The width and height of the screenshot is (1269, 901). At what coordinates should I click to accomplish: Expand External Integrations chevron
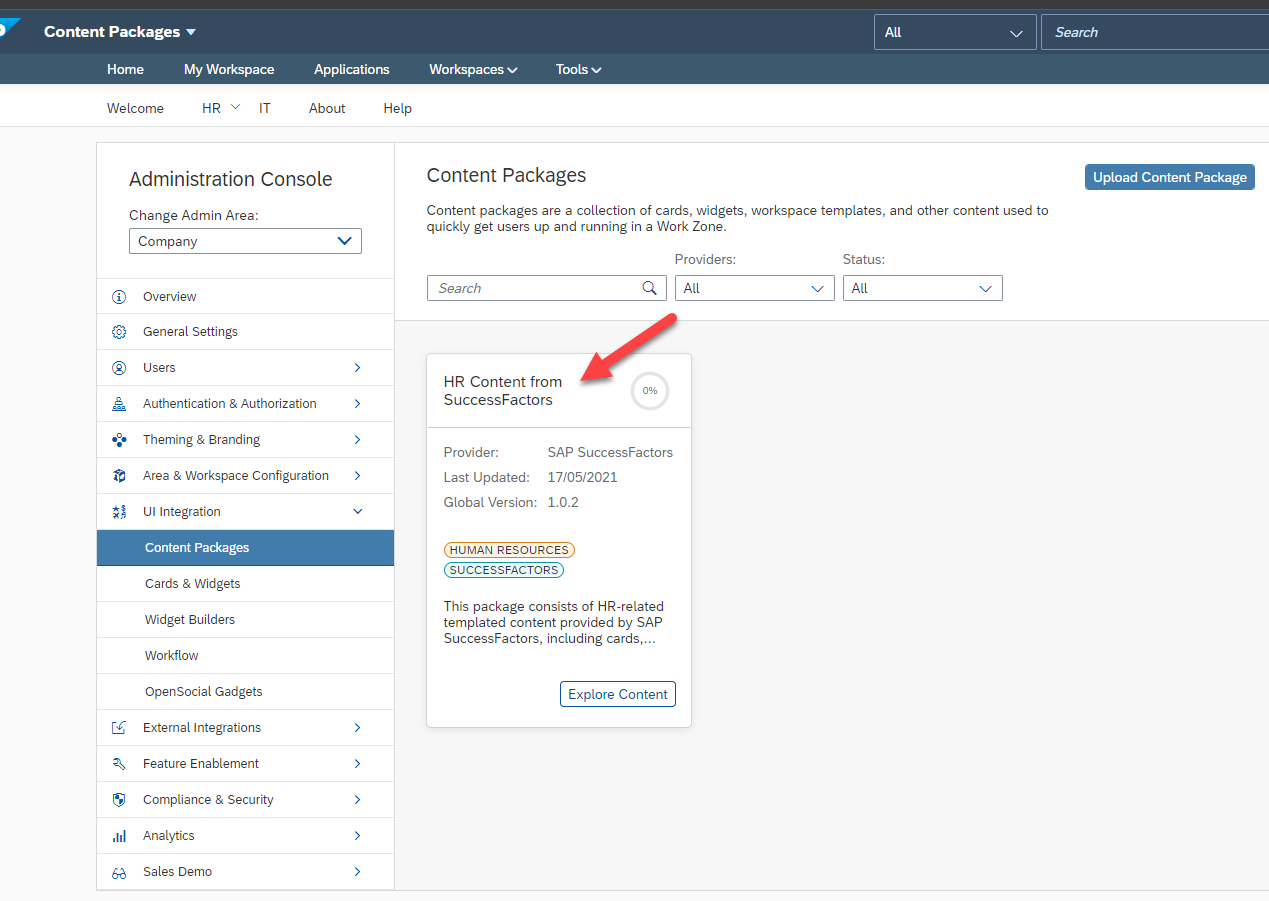[357, 728]
